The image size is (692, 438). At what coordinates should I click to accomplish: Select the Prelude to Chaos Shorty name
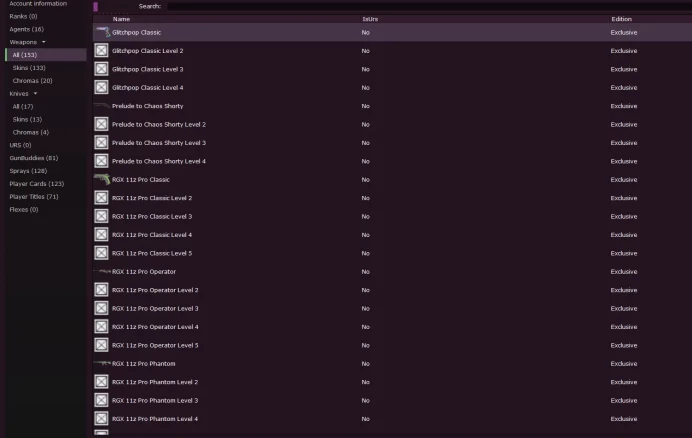coord(147,106)
